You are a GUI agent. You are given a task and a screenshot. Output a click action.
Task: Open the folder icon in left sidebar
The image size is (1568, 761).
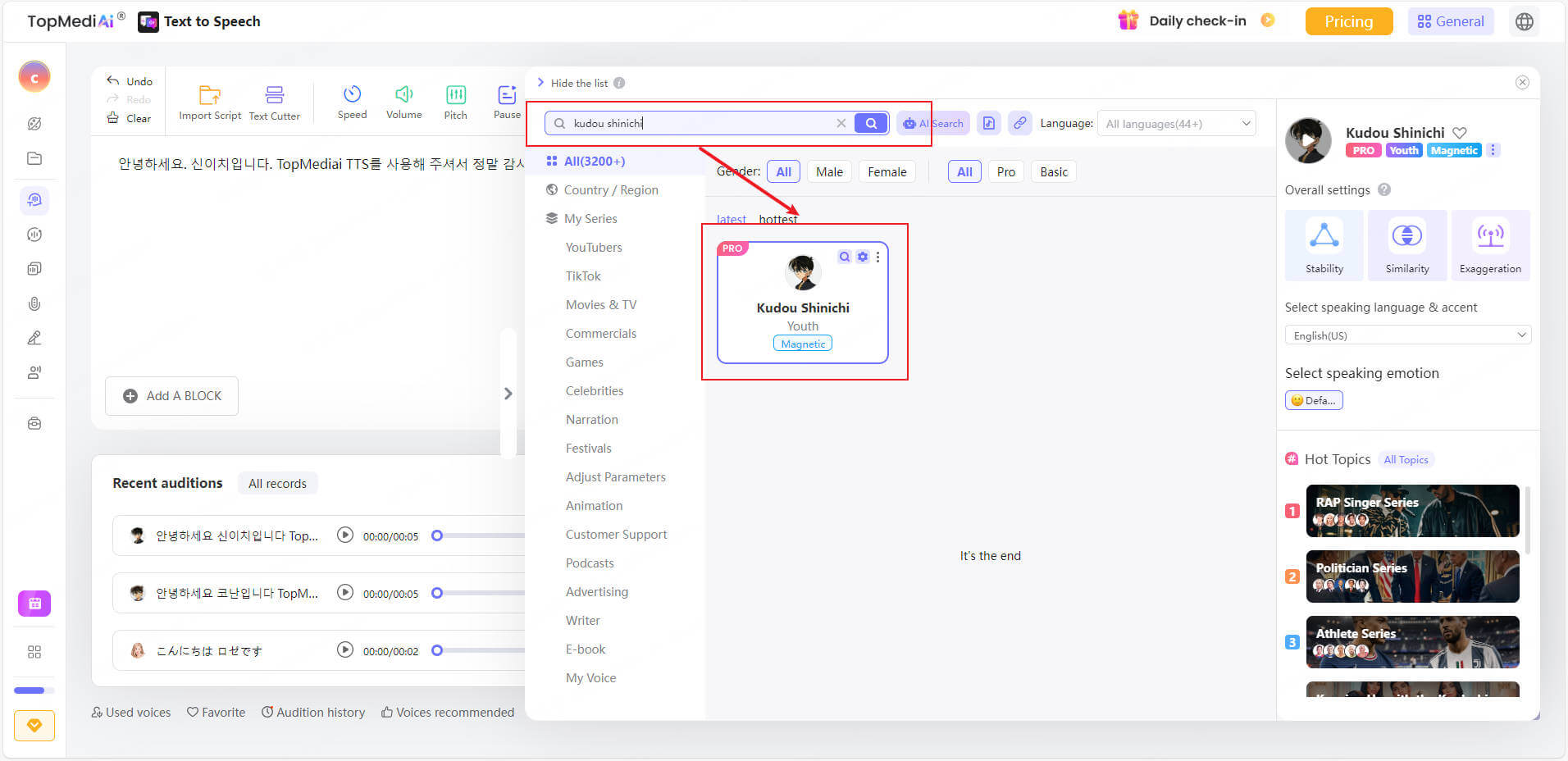click(x=34, y=158)
